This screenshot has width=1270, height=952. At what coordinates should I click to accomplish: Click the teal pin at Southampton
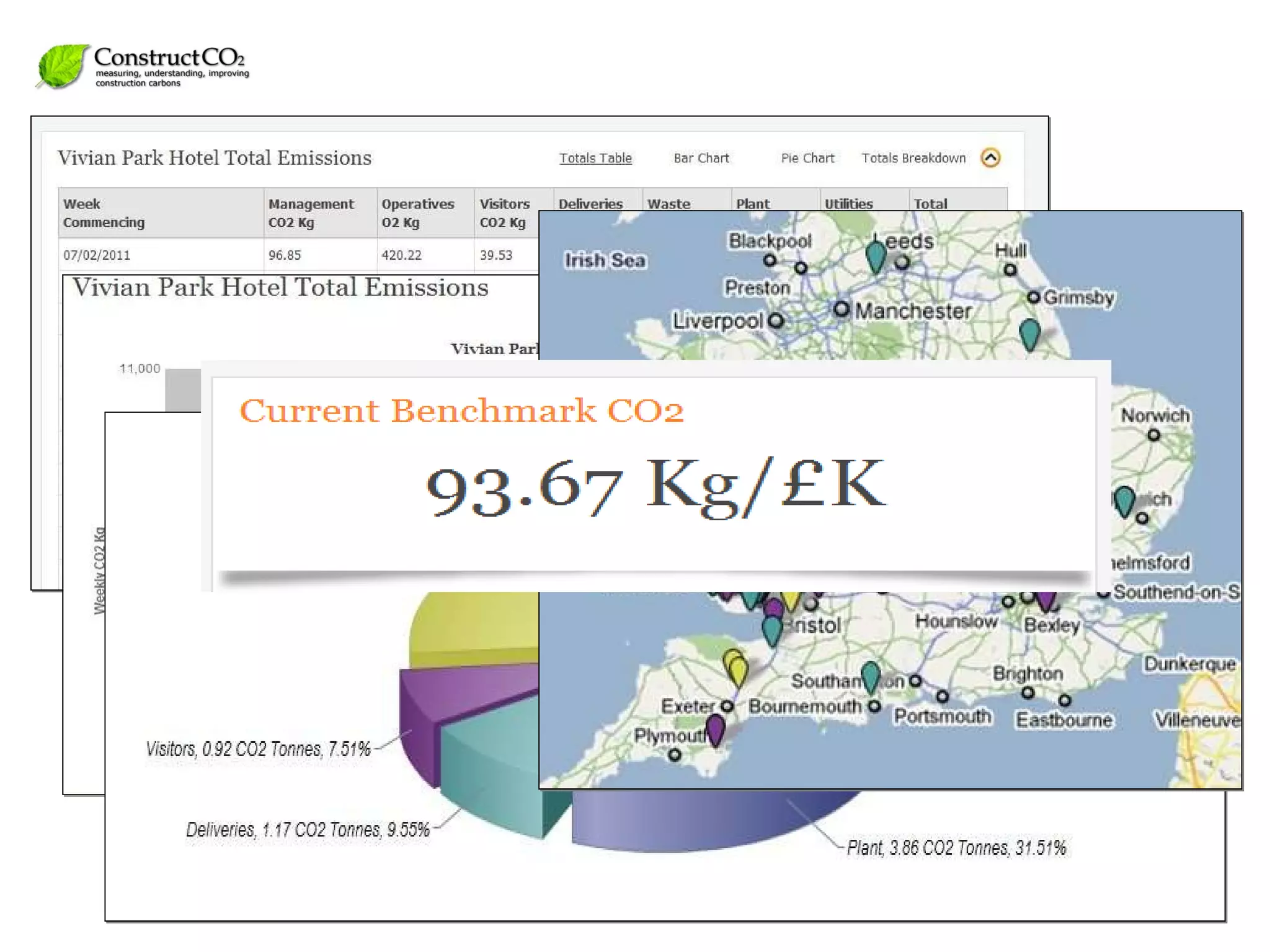point(871,676)
